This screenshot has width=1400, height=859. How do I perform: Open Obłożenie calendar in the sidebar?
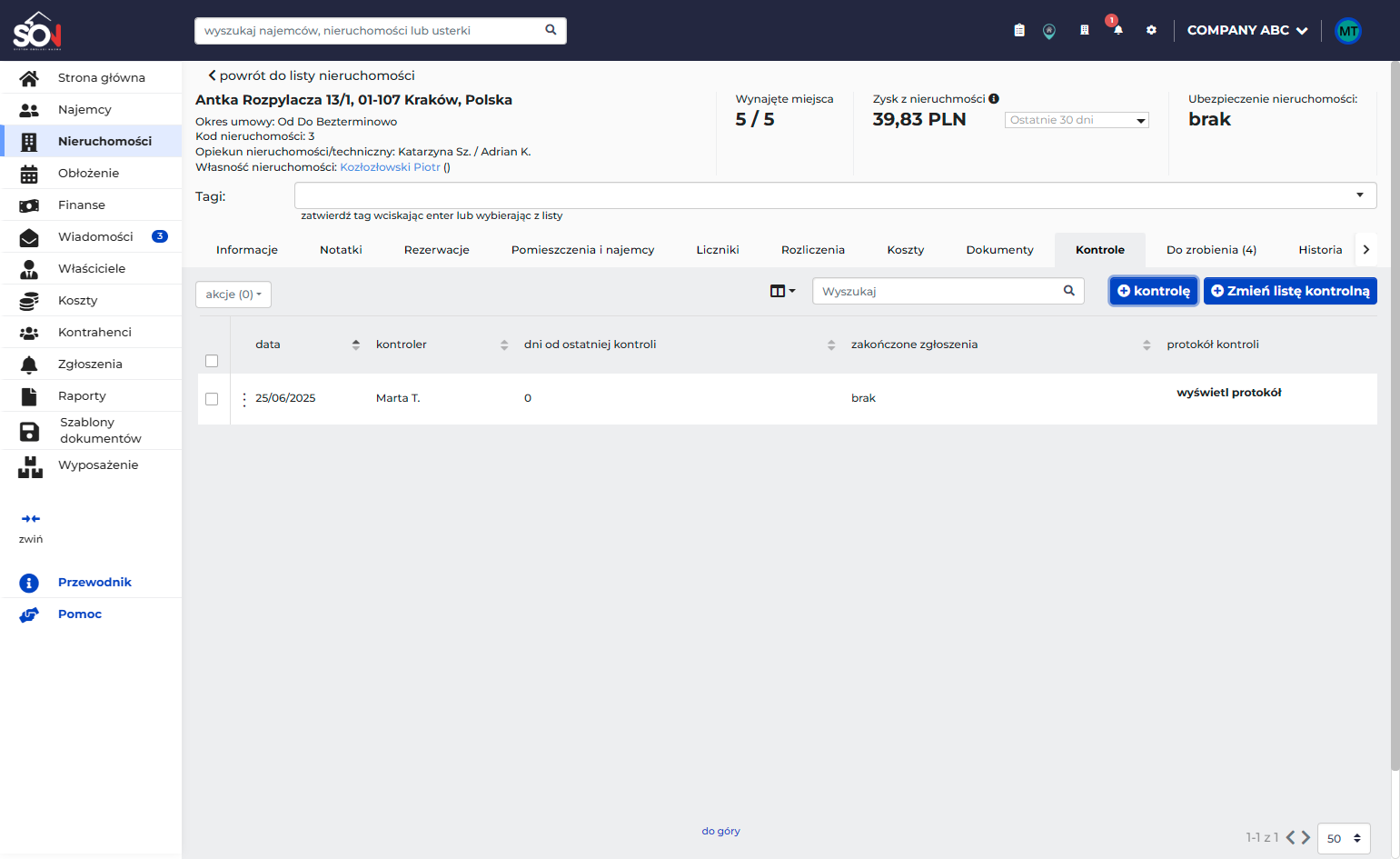pyautogui.click(x=91, y=173)
